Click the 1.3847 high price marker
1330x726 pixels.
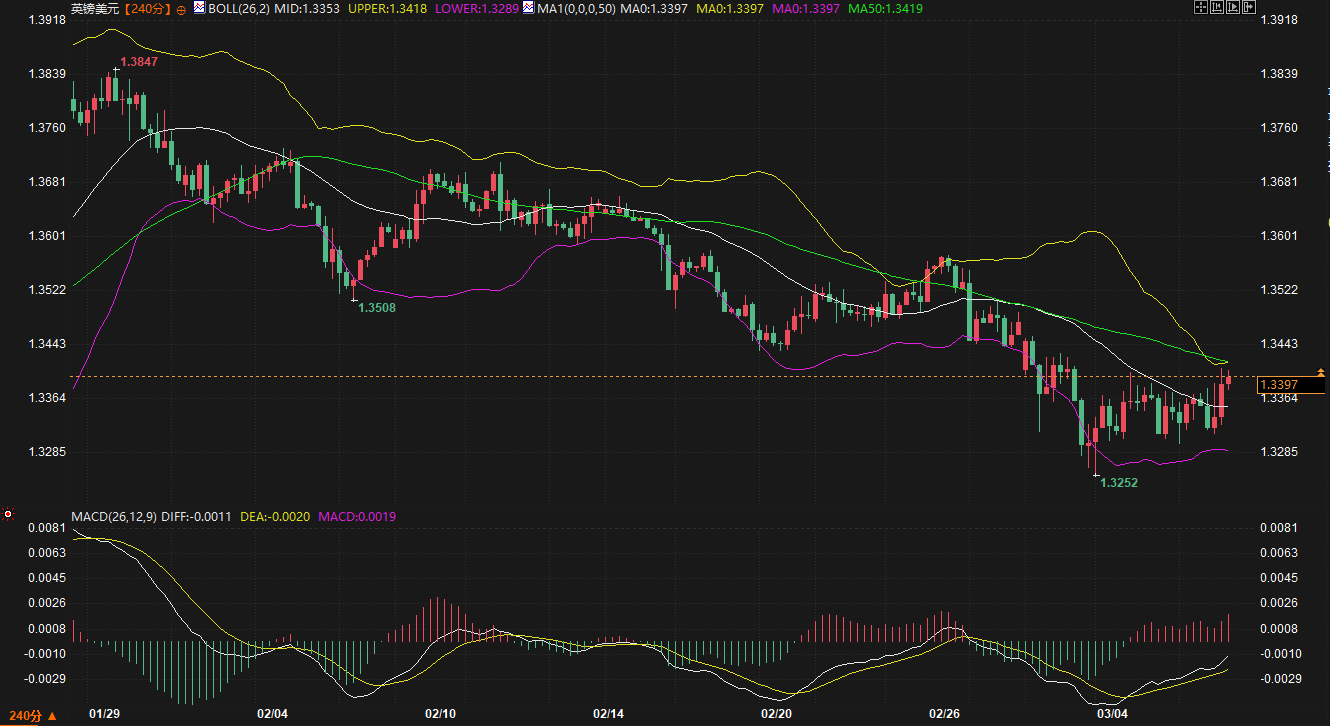(x=138, y=62)
